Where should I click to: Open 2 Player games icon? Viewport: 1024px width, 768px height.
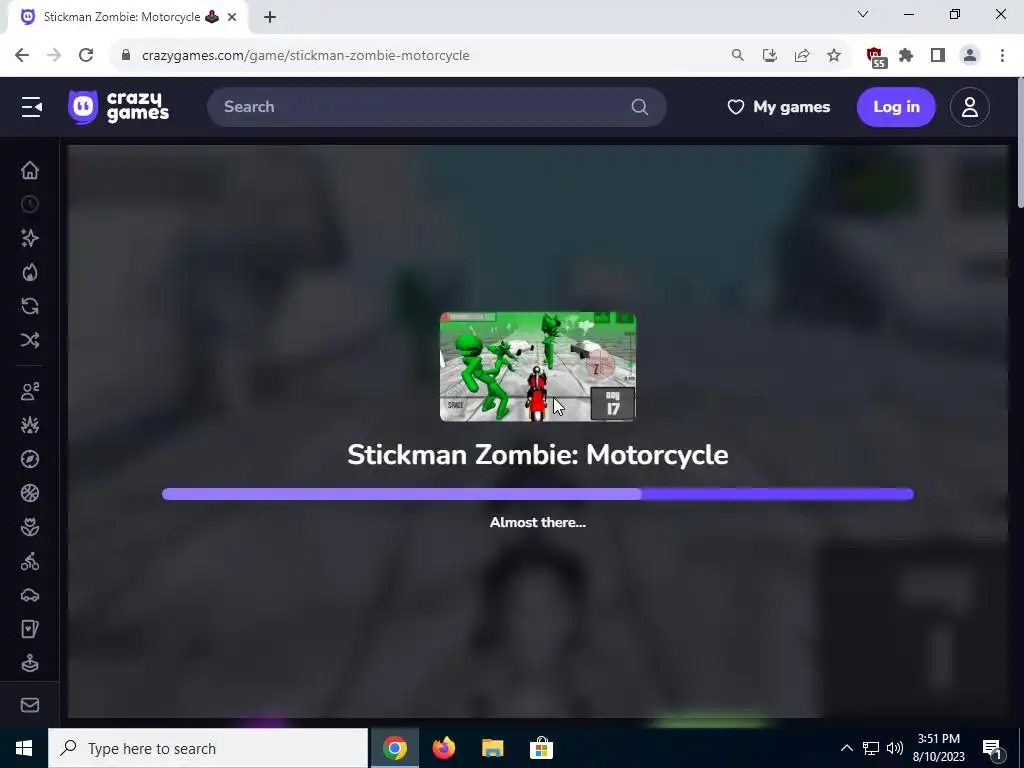[30, 391]
